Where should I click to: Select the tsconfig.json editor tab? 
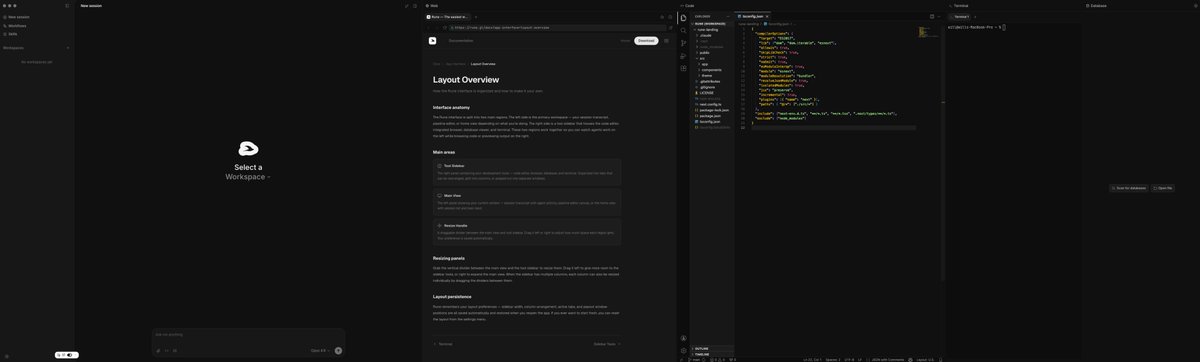(x=752, y=17)
